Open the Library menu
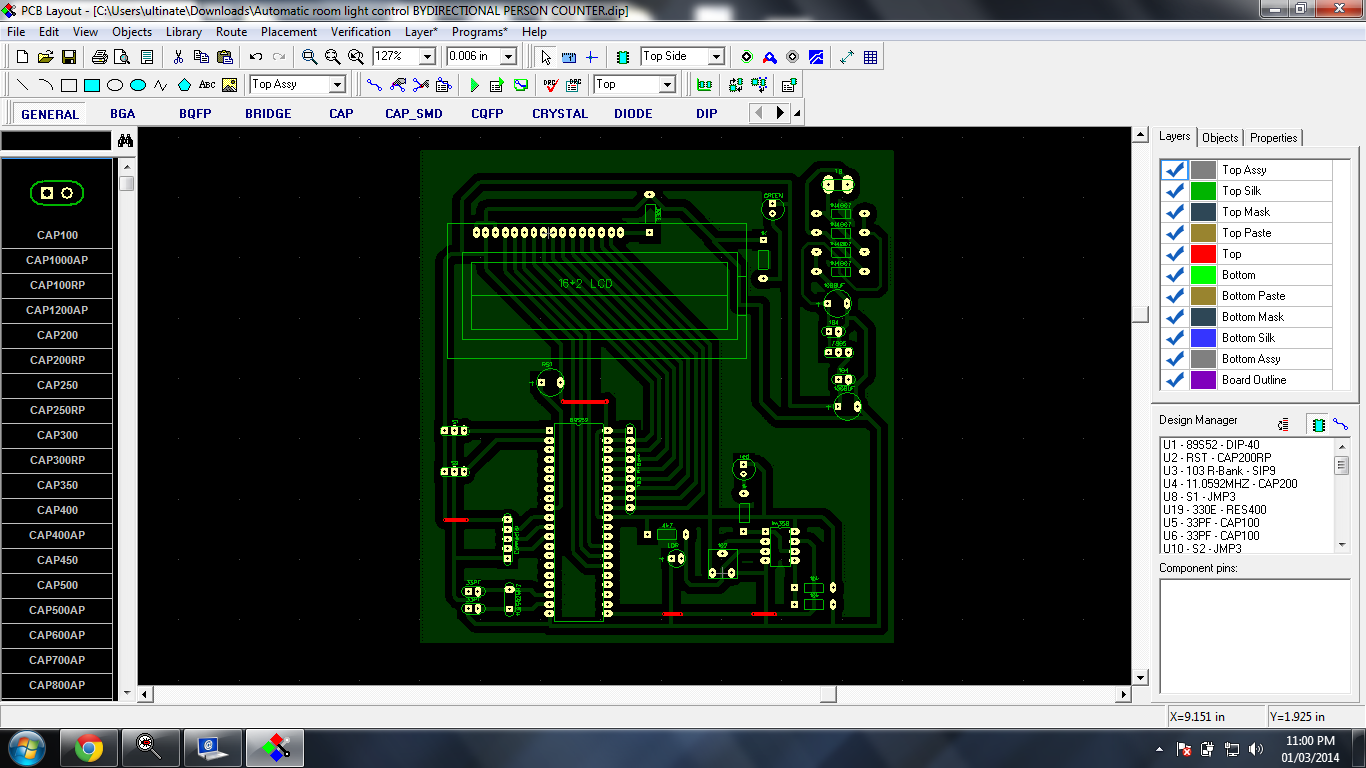Image resolution: width=1366 pixels, height=768 pixels. [184, 32]
